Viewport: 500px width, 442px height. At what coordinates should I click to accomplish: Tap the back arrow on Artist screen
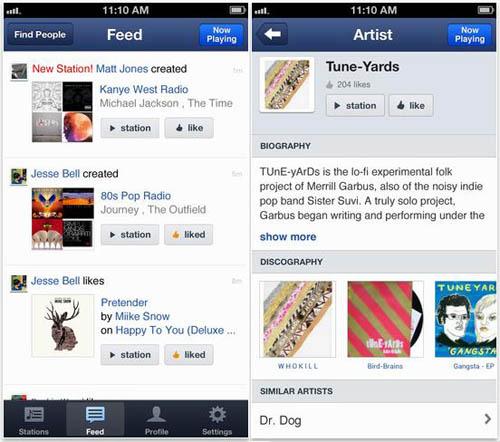[x=272, y=34]
